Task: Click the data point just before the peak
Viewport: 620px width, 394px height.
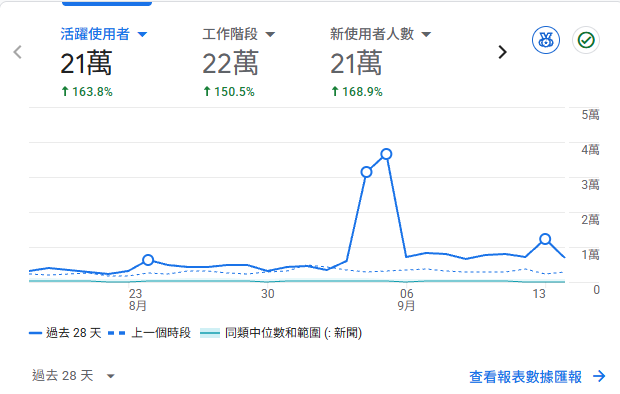Action: point(367,172)
